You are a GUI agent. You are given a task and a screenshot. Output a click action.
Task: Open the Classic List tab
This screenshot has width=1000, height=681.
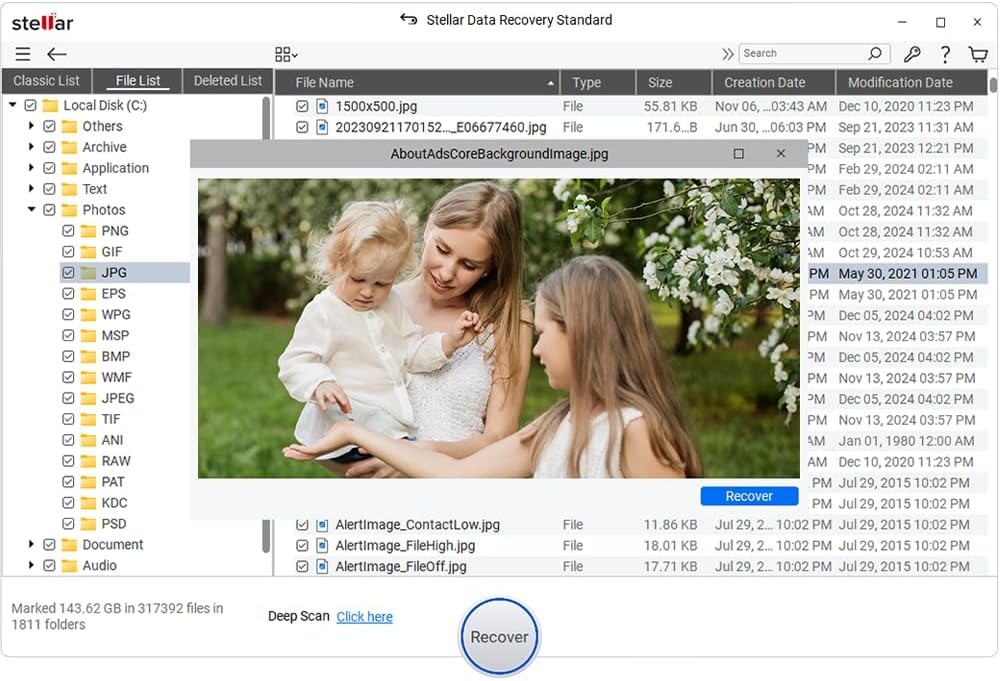(46, 80)
